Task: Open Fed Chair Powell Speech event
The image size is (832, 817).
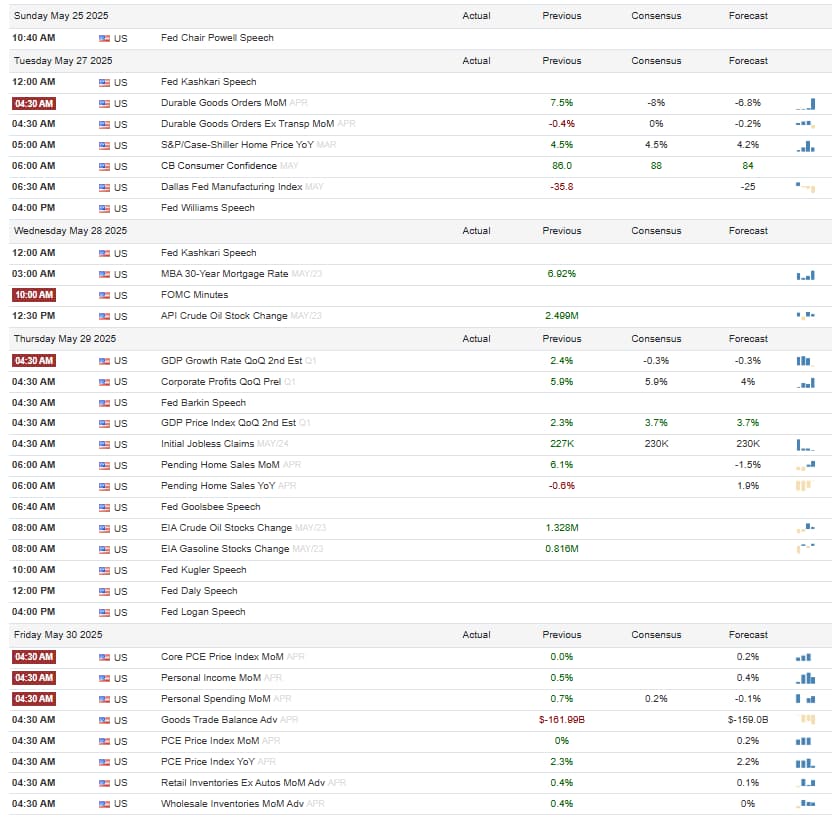Action: coord(217,38)
